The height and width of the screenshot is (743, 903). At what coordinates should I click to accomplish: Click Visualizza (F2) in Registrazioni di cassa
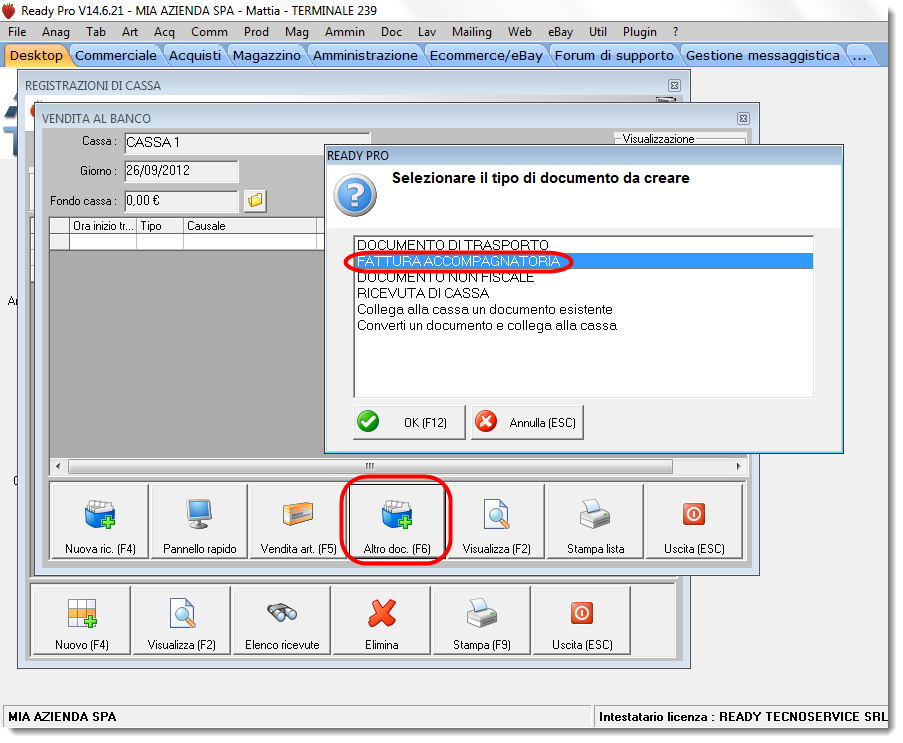coord(182,620)
